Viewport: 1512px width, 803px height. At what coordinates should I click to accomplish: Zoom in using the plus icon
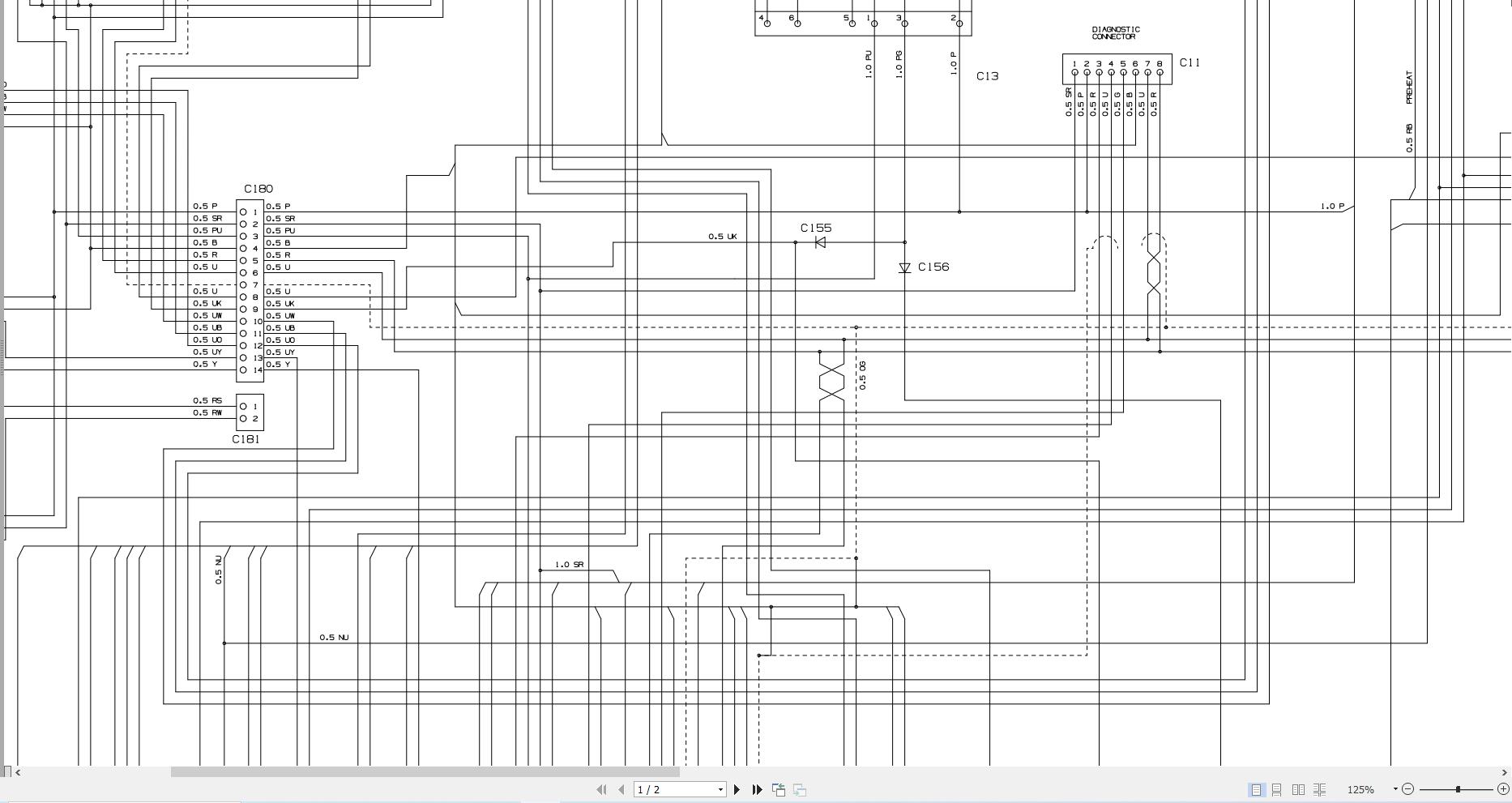pyautogui.click(x=1503, y=789)
